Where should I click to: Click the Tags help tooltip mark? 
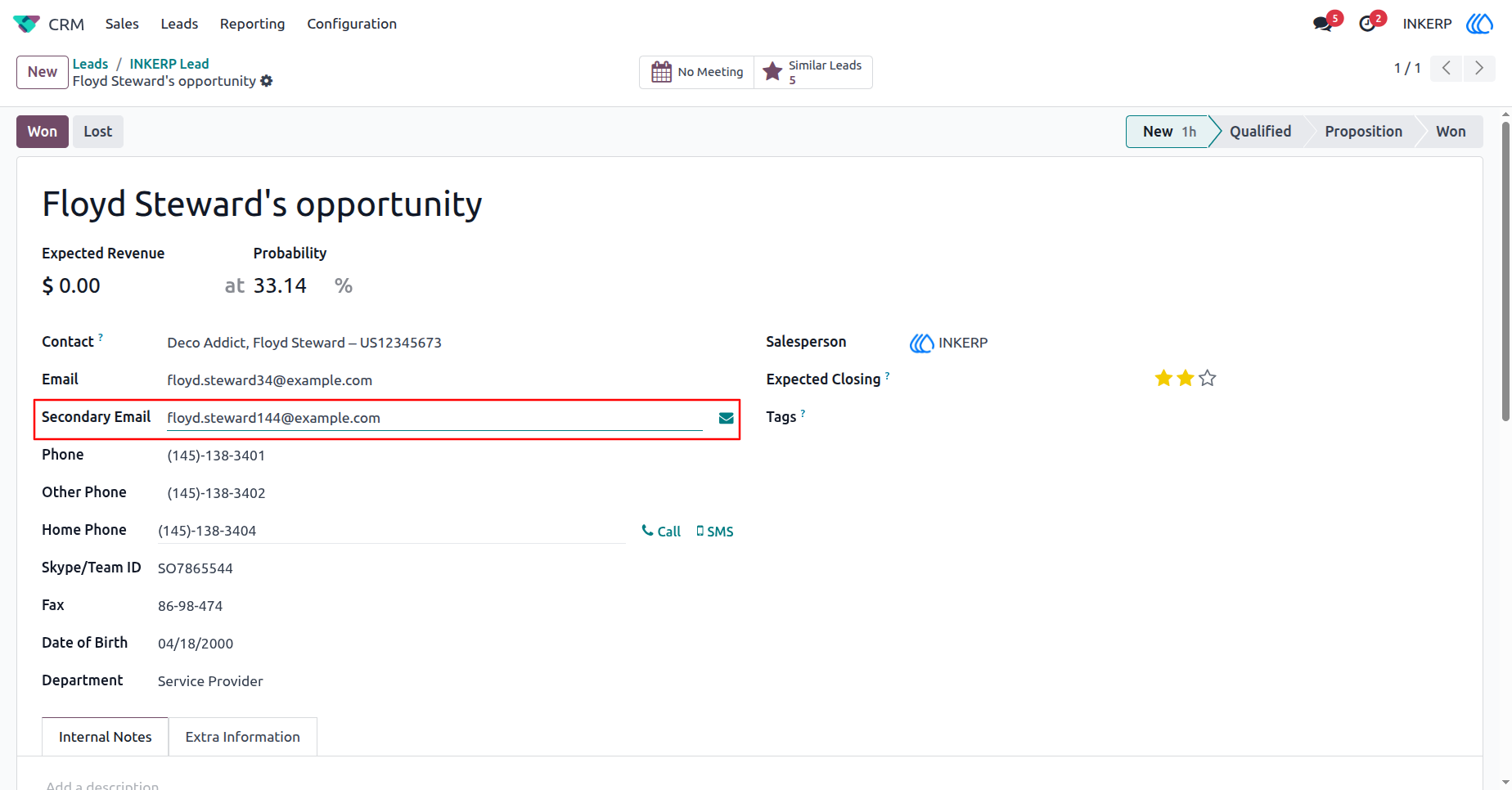tap(803, 413)
